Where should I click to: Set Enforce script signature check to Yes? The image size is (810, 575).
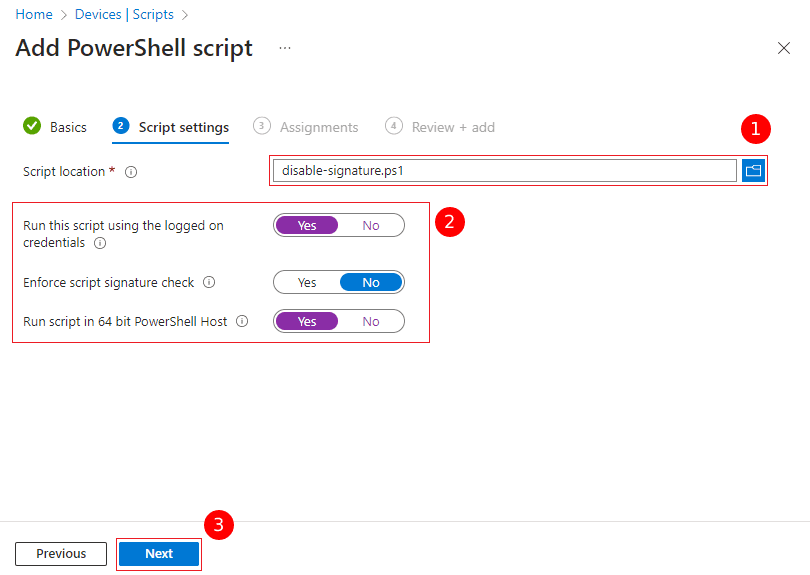pos(307,283)
